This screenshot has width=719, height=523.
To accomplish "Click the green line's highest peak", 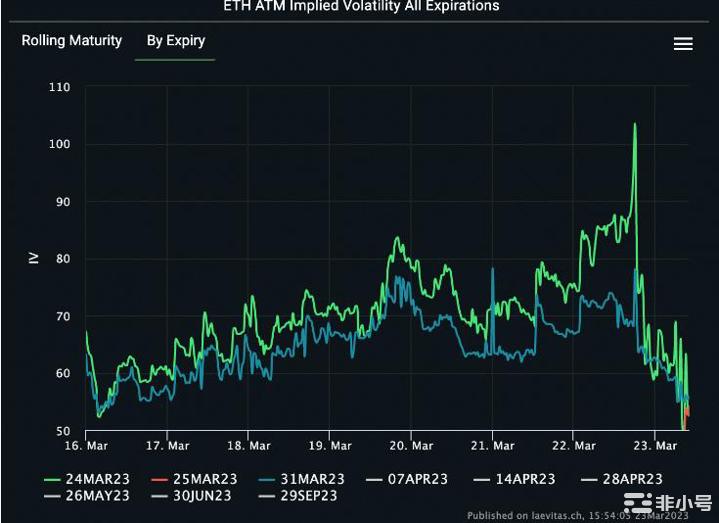I will [x=634, y=125].
